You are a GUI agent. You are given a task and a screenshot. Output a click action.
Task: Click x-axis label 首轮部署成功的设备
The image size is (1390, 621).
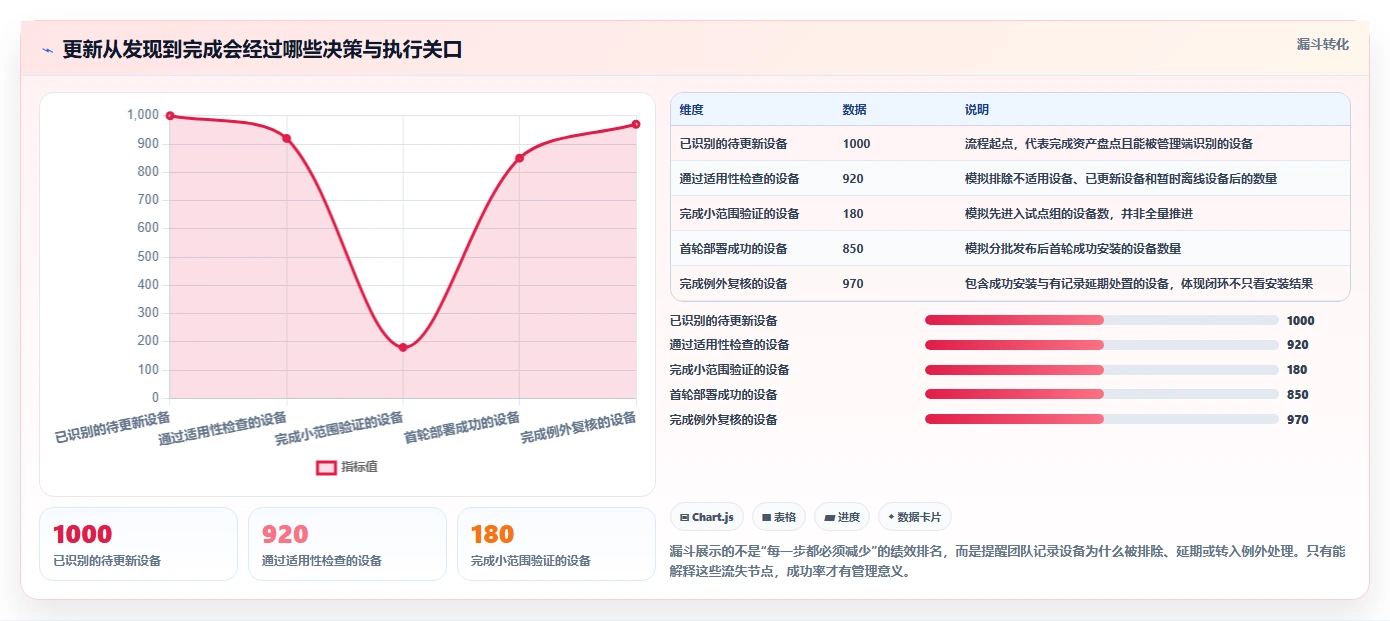click(x=462, y=429)
